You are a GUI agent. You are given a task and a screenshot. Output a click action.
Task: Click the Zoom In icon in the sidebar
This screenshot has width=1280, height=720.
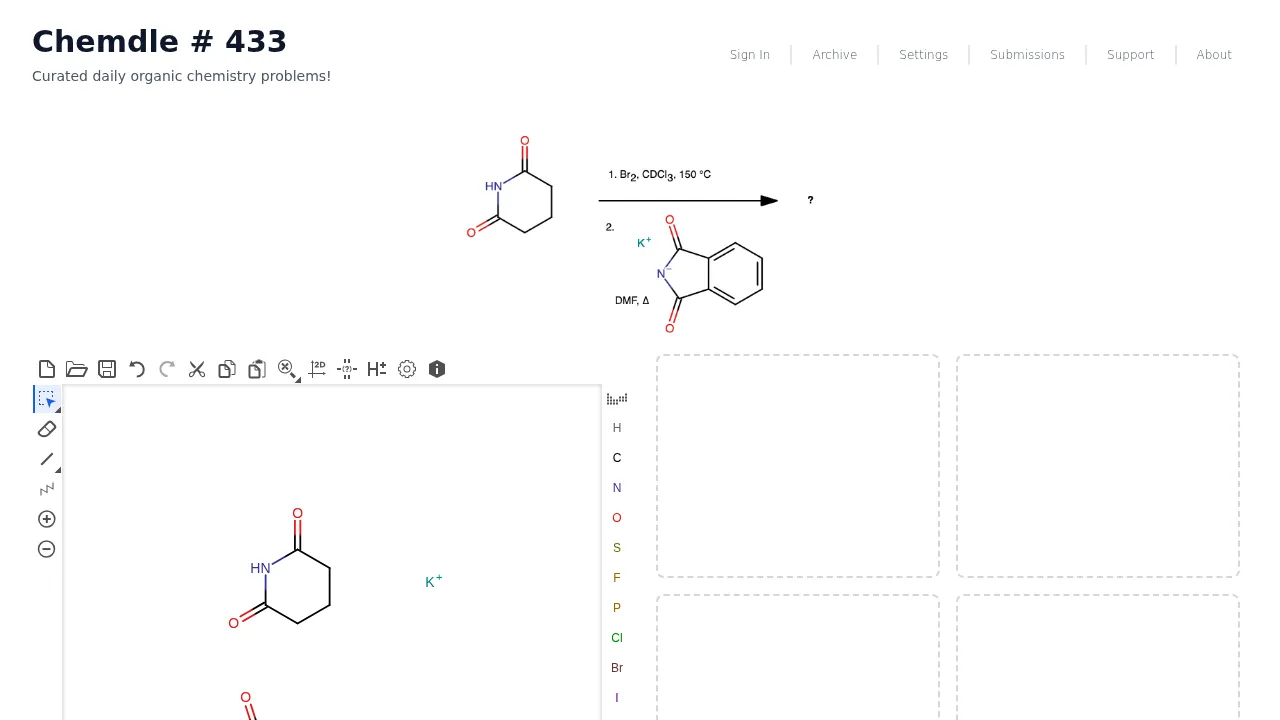(x=46, y=519)
